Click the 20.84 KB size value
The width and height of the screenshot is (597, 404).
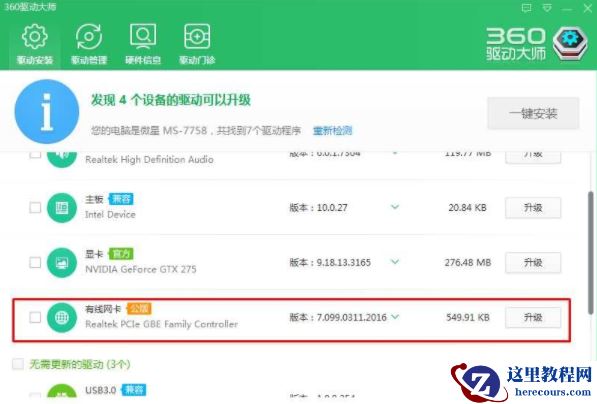click(467, 208)
